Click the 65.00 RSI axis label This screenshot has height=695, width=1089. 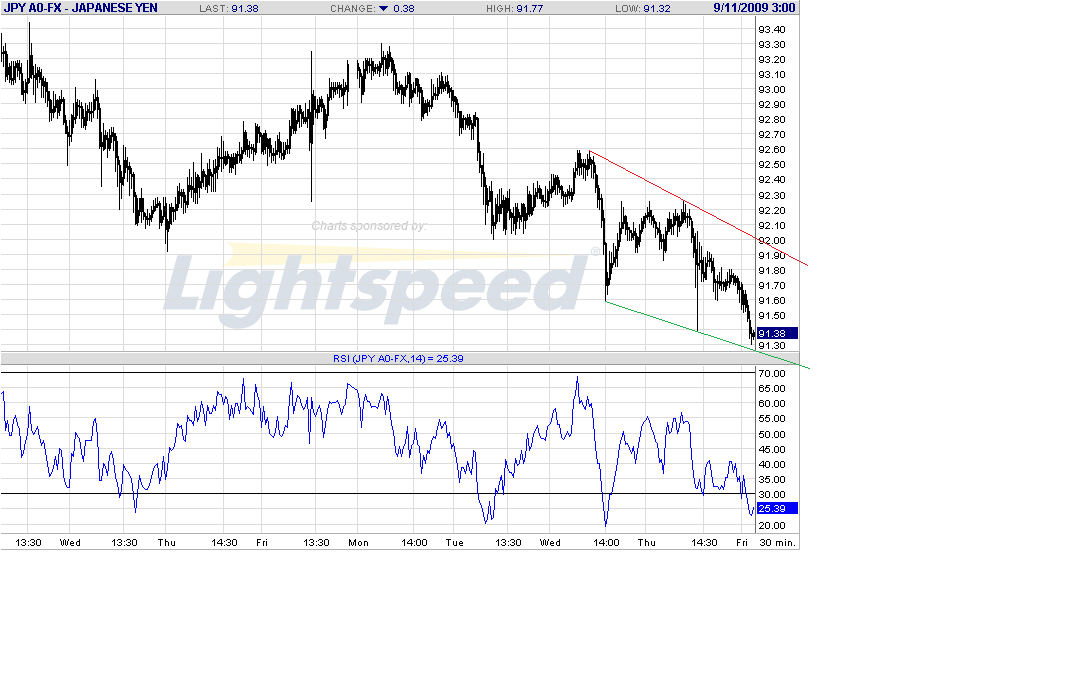772,389
